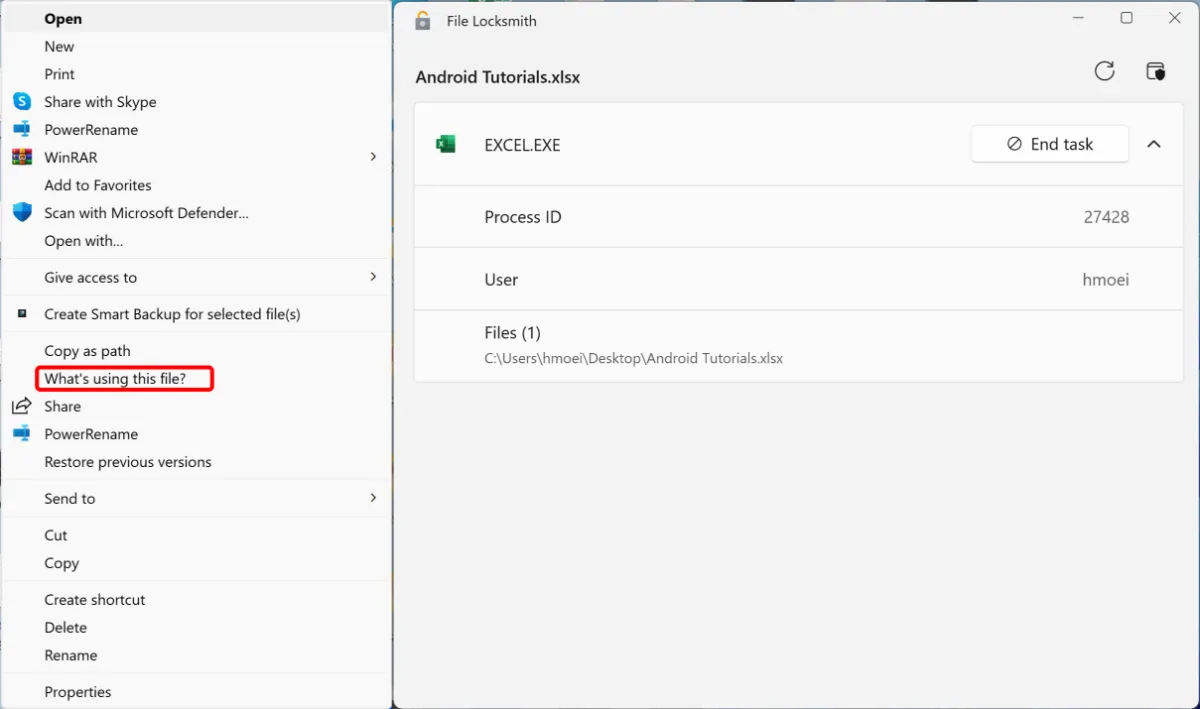Click the Excel icon next to EXCEL.EXE
The height and width of the screenshot is (709, 1200).
446,145
